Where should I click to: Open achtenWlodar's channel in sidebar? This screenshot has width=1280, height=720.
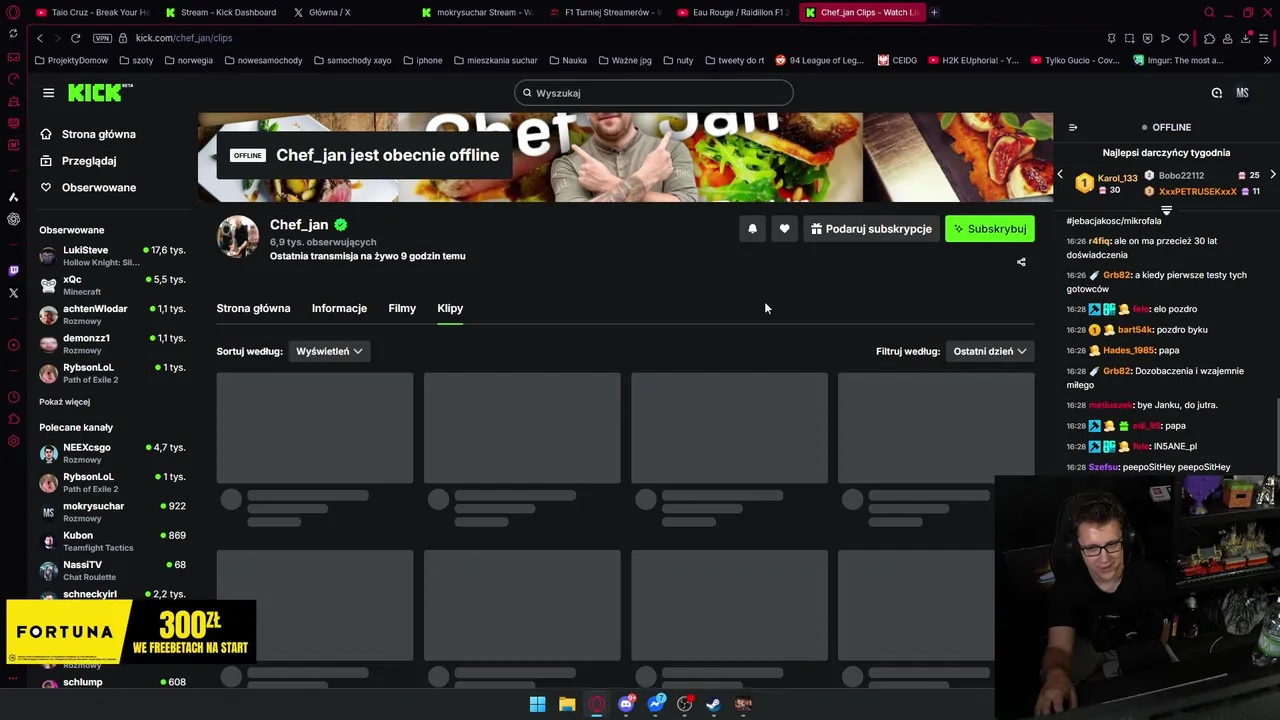pyautogui.click(x=112, y=314)
